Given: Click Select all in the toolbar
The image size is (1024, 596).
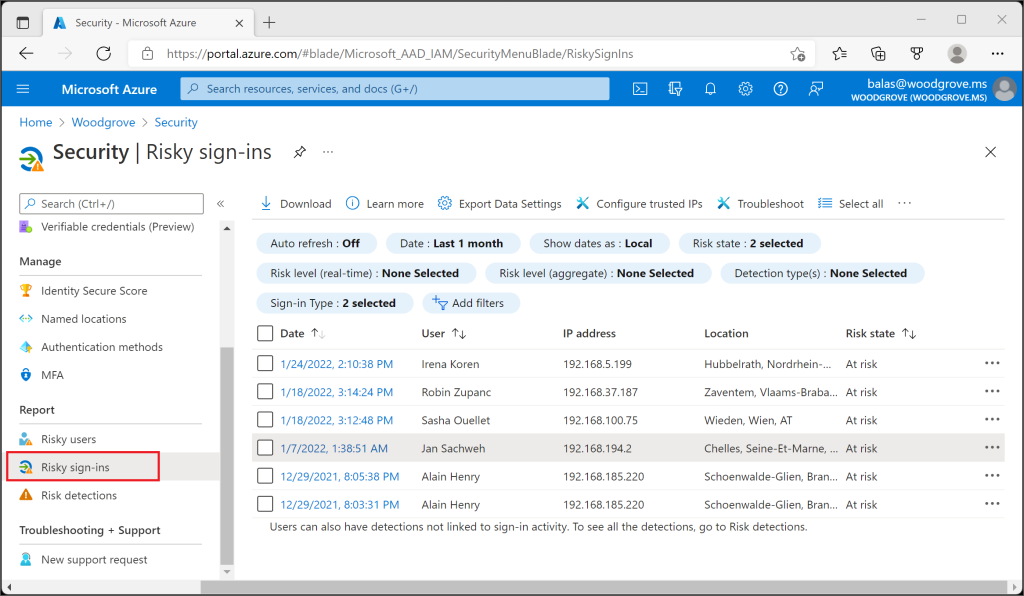Looking at the screenshot, I should point(851,204).
